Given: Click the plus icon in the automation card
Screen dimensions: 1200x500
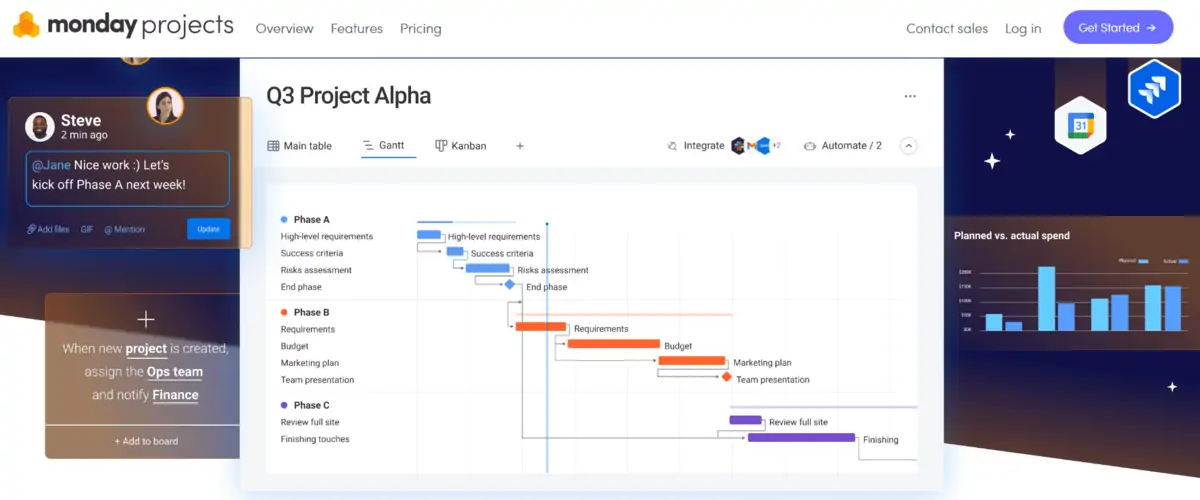Looking at the screenshot, I should 146,319.
